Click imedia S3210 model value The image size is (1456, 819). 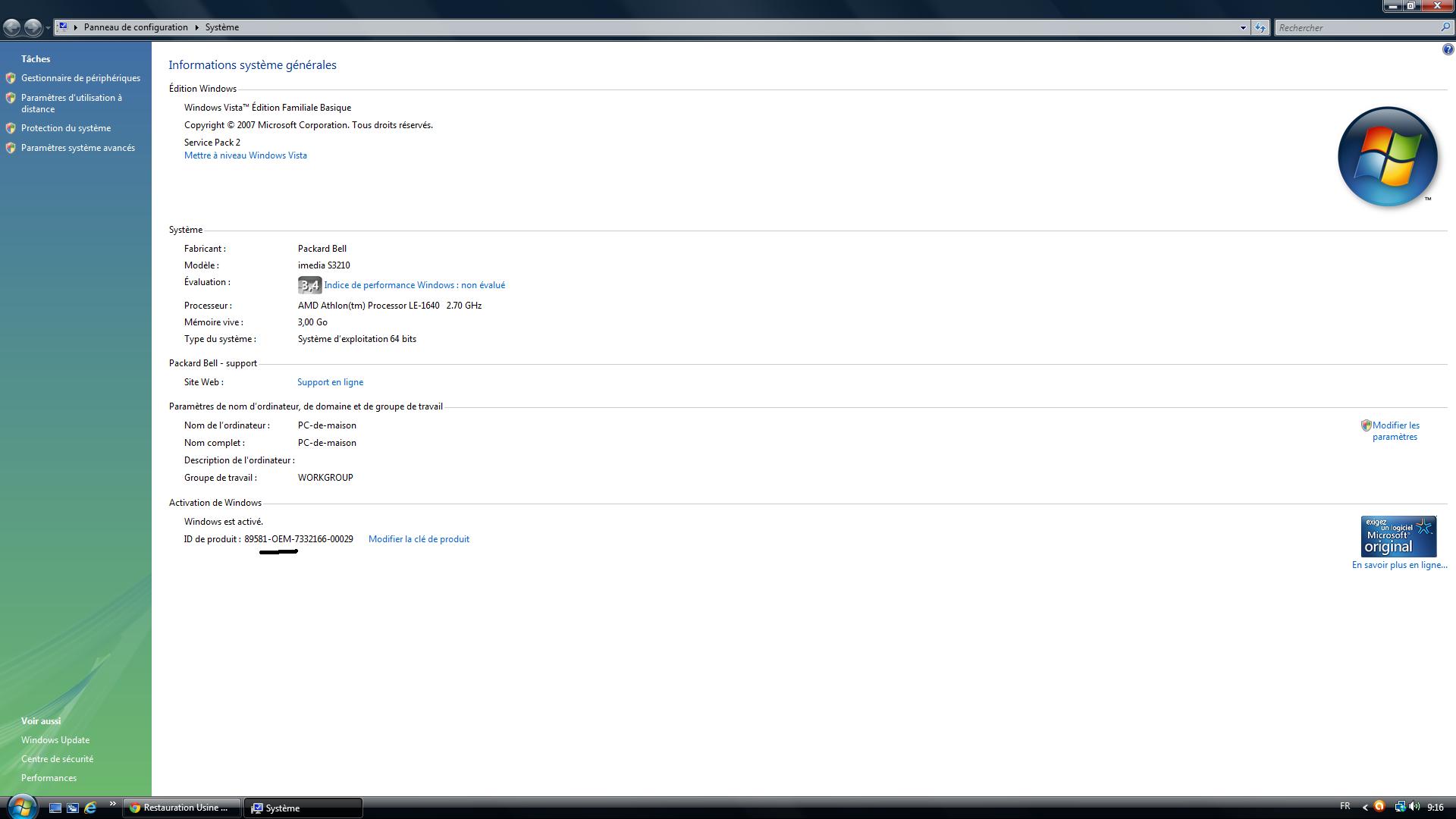point(324,265)
